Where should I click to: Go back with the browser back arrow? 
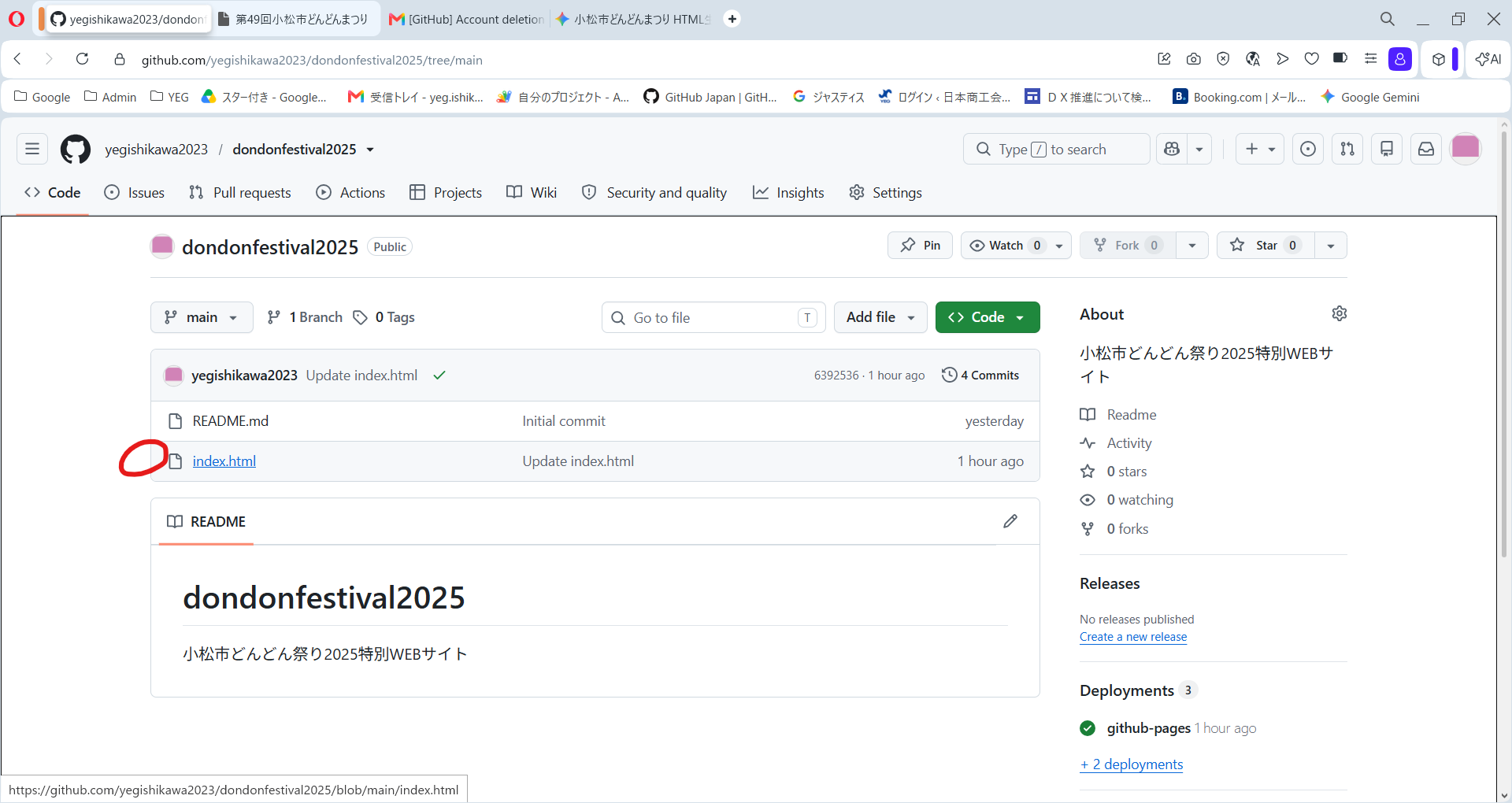(x=17, y=59)
